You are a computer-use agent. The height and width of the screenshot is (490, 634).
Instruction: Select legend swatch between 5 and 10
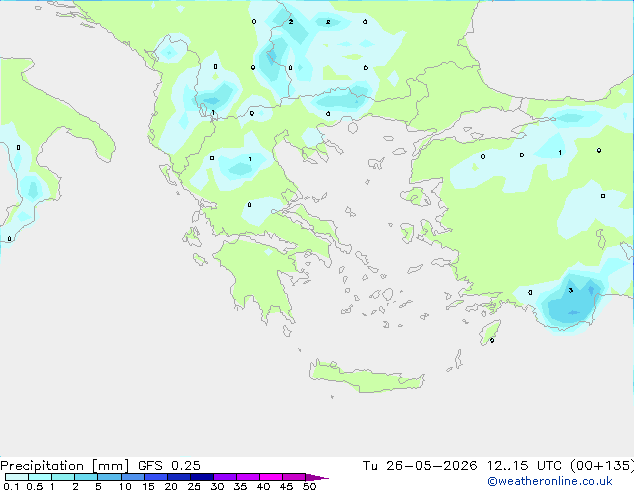pyautogui.click(x=109, y=477)
